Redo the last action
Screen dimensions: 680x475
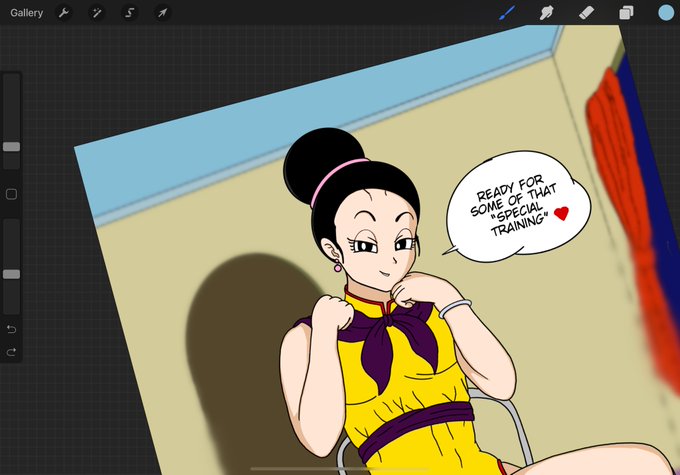click(x=11, y=351)
